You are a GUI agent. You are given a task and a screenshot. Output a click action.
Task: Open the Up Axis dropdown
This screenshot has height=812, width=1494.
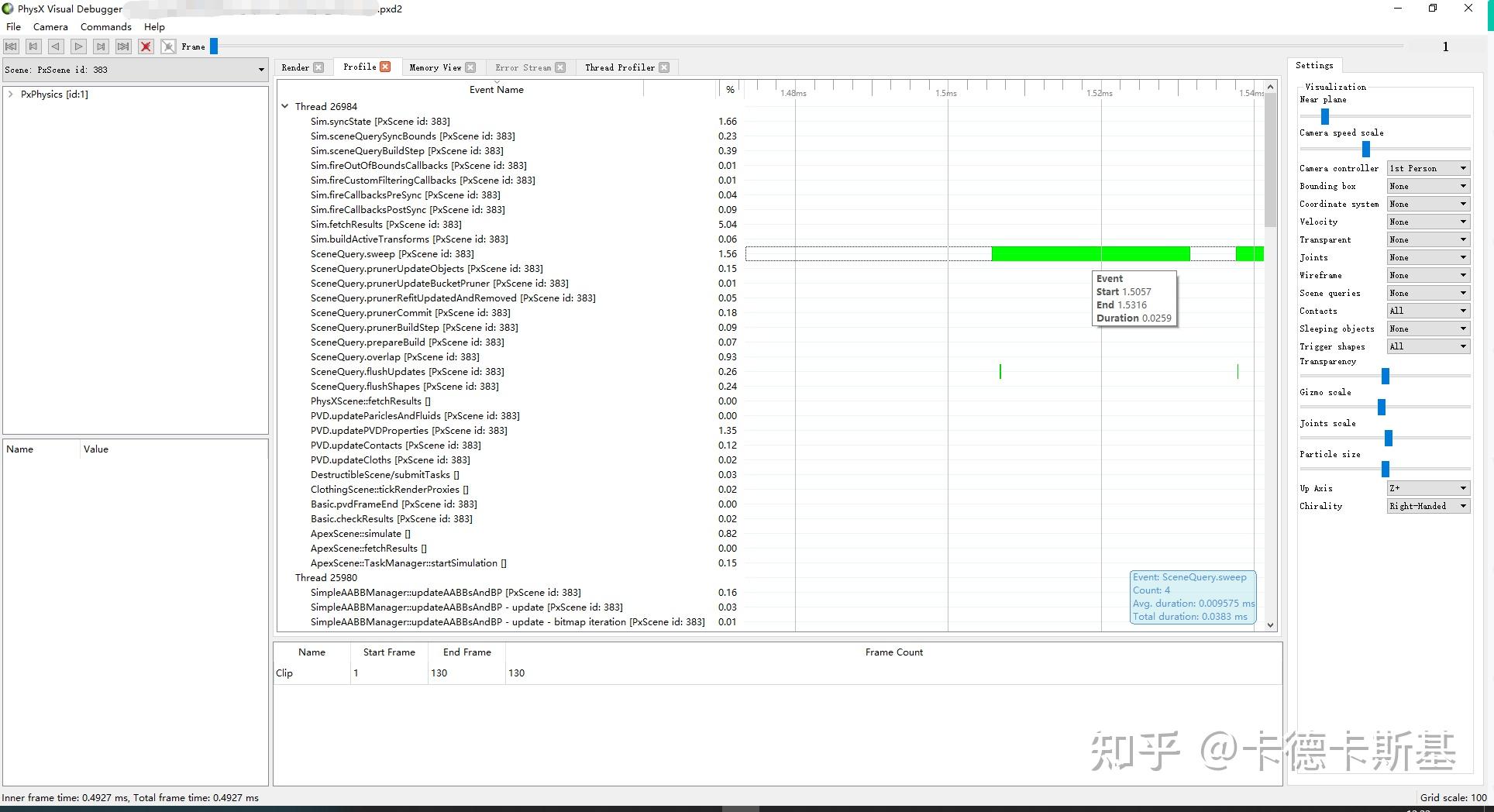pos(1428,488)
